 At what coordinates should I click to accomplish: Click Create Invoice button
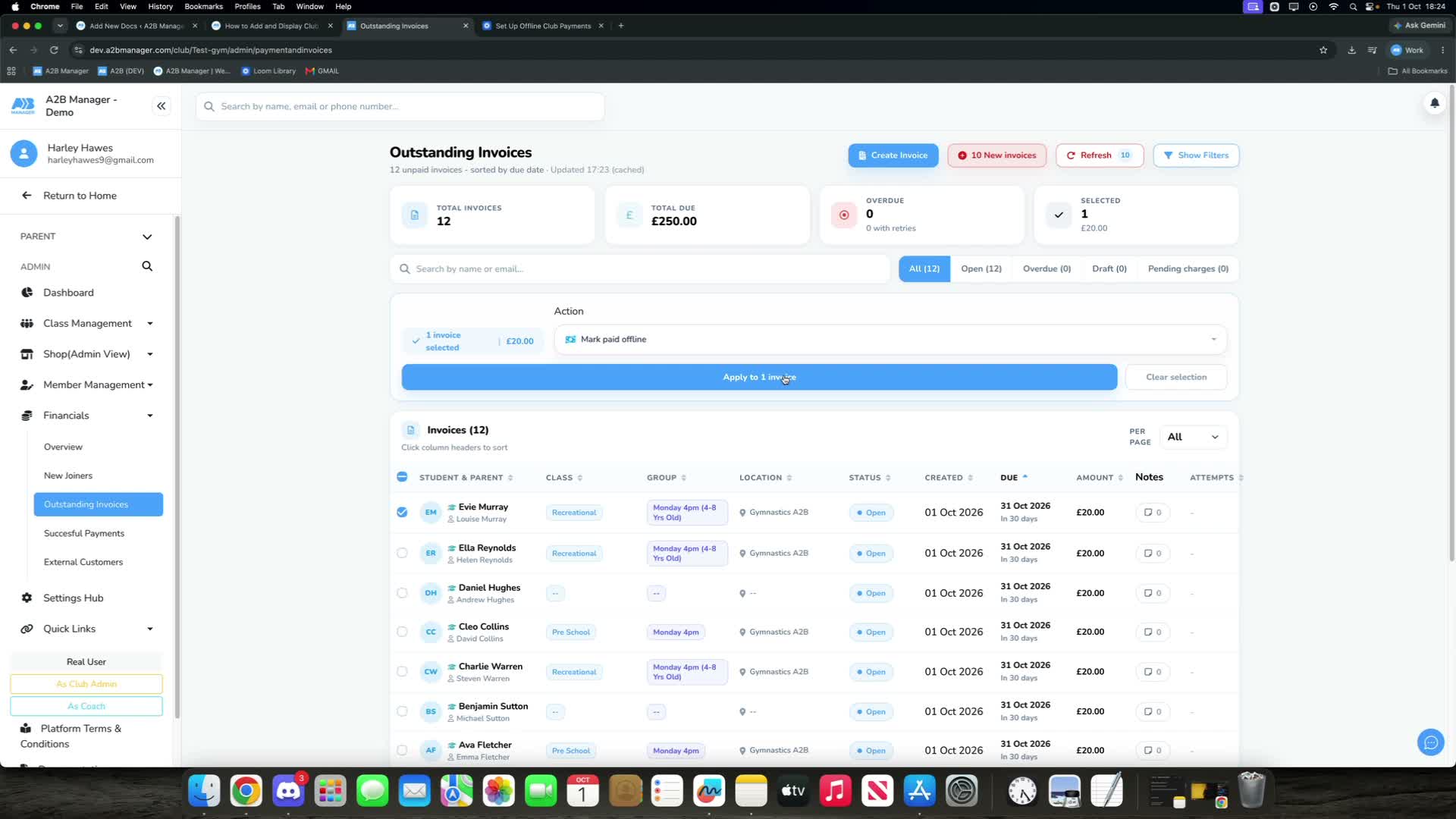coord(893,155)
